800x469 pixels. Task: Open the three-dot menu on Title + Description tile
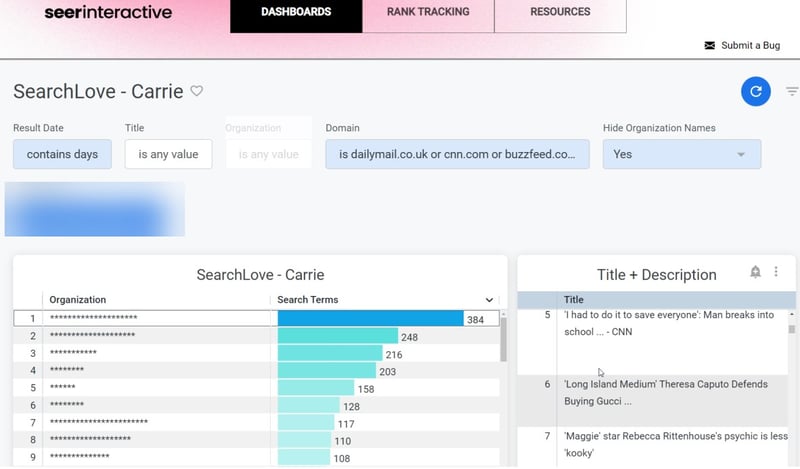tap(776, 272)
